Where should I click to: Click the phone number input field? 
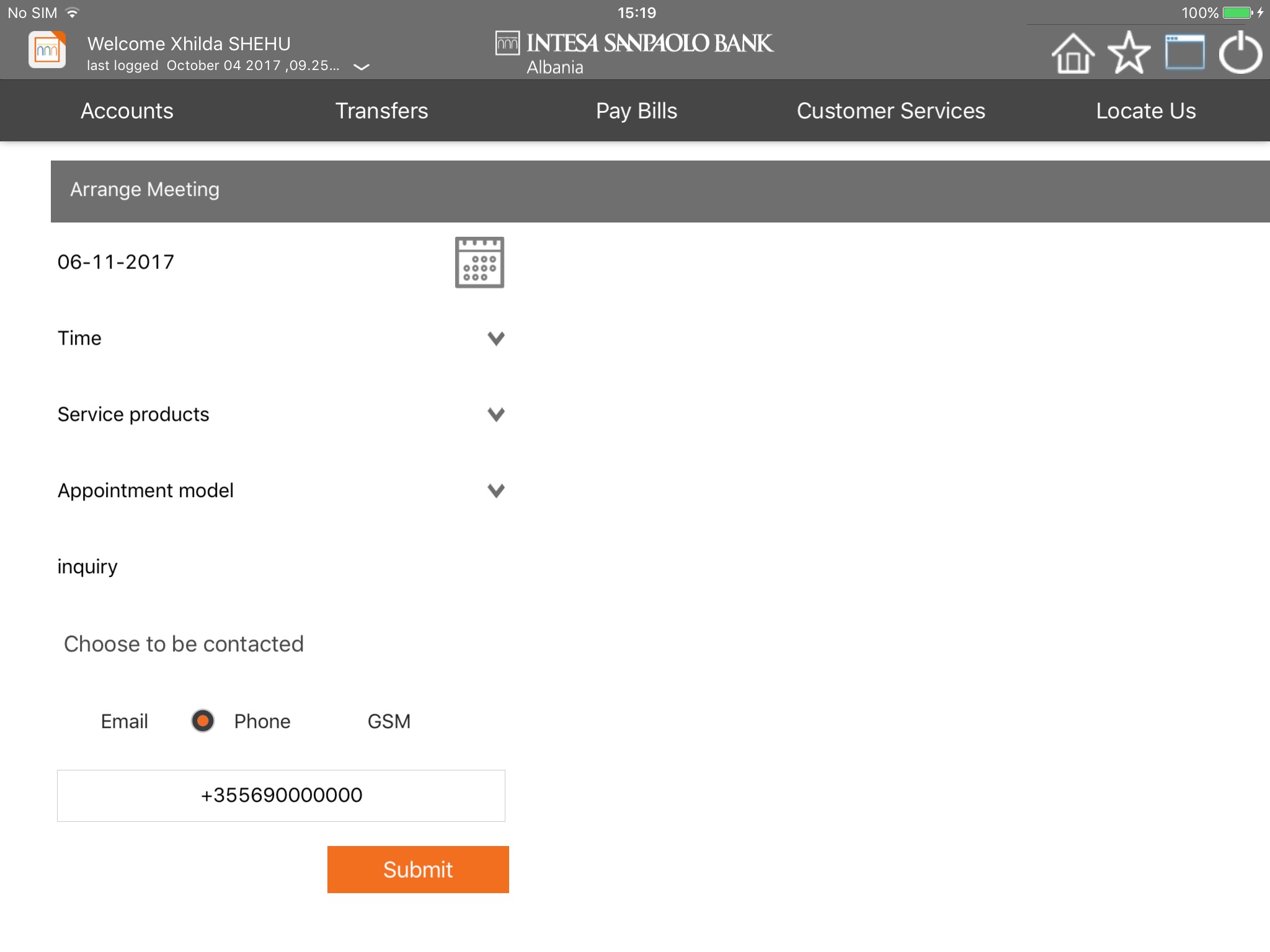[280, 796]
